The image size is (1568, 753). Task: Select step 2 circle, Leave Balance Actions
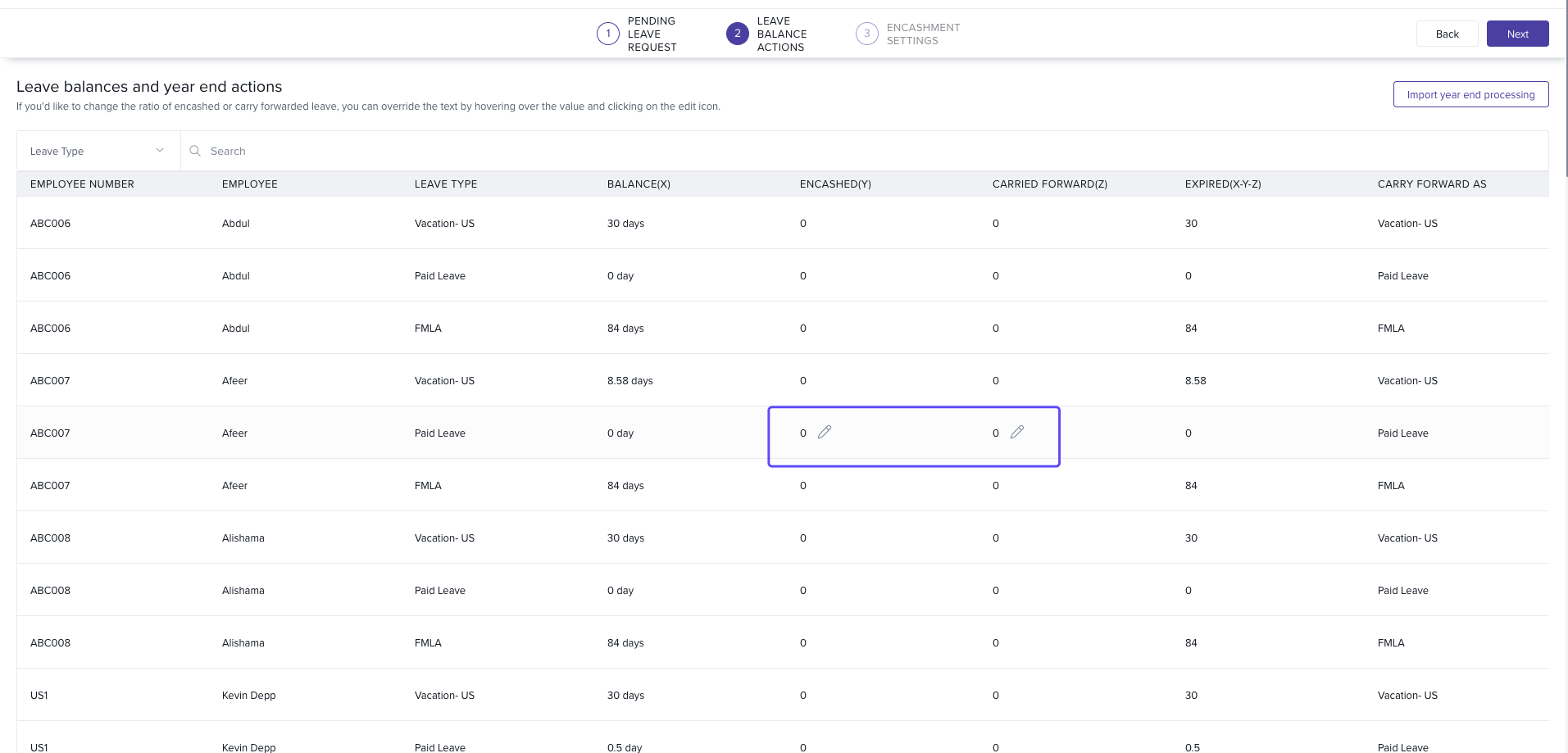[x=737, y=34]
